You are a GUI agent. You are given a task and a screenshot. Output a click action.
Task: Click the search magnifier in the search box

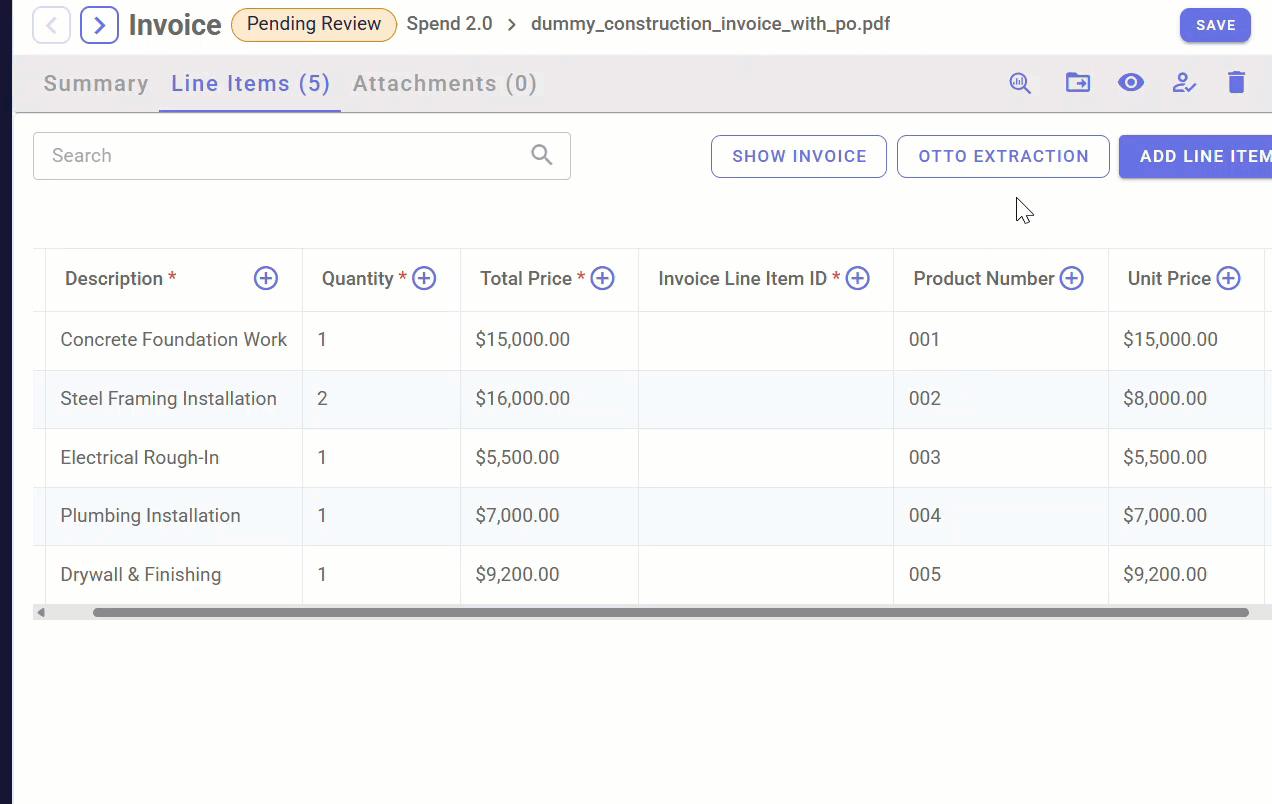point(542,155)
